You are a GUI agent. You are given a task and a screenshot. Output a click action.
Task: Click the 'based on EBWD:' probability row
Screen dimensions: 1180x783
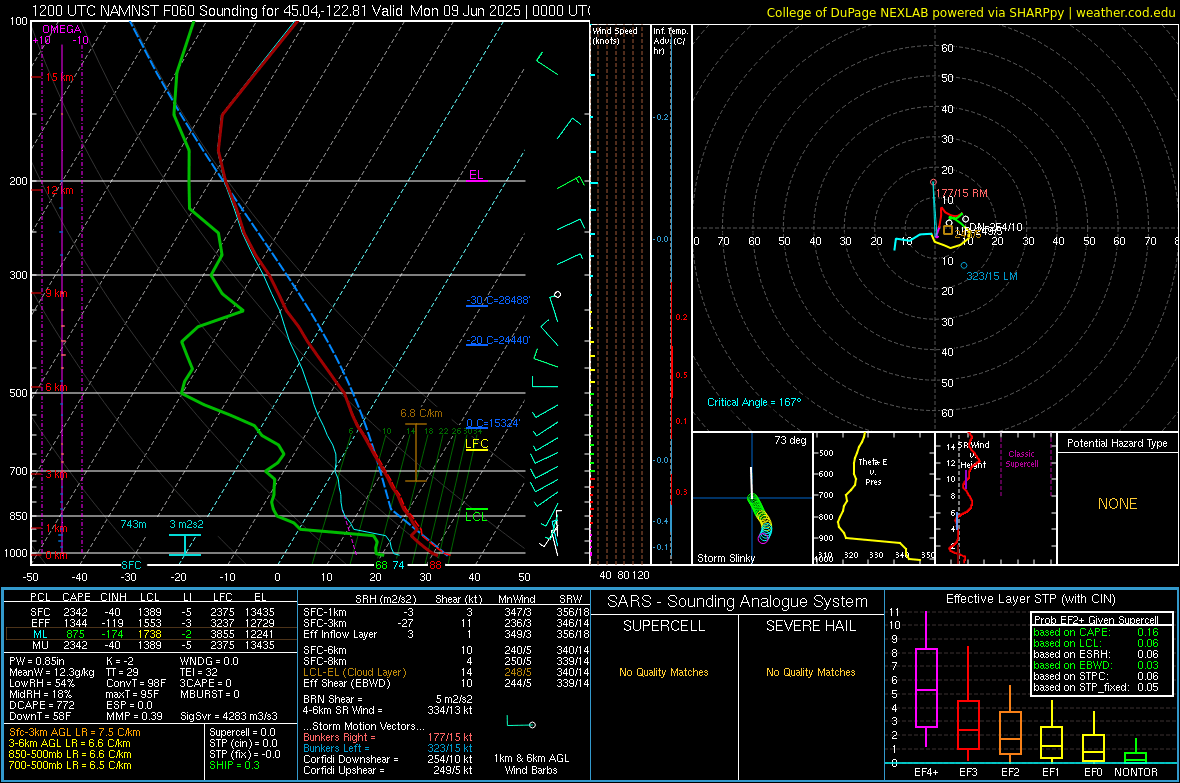pyautogui.click(x=1096, y=666)
